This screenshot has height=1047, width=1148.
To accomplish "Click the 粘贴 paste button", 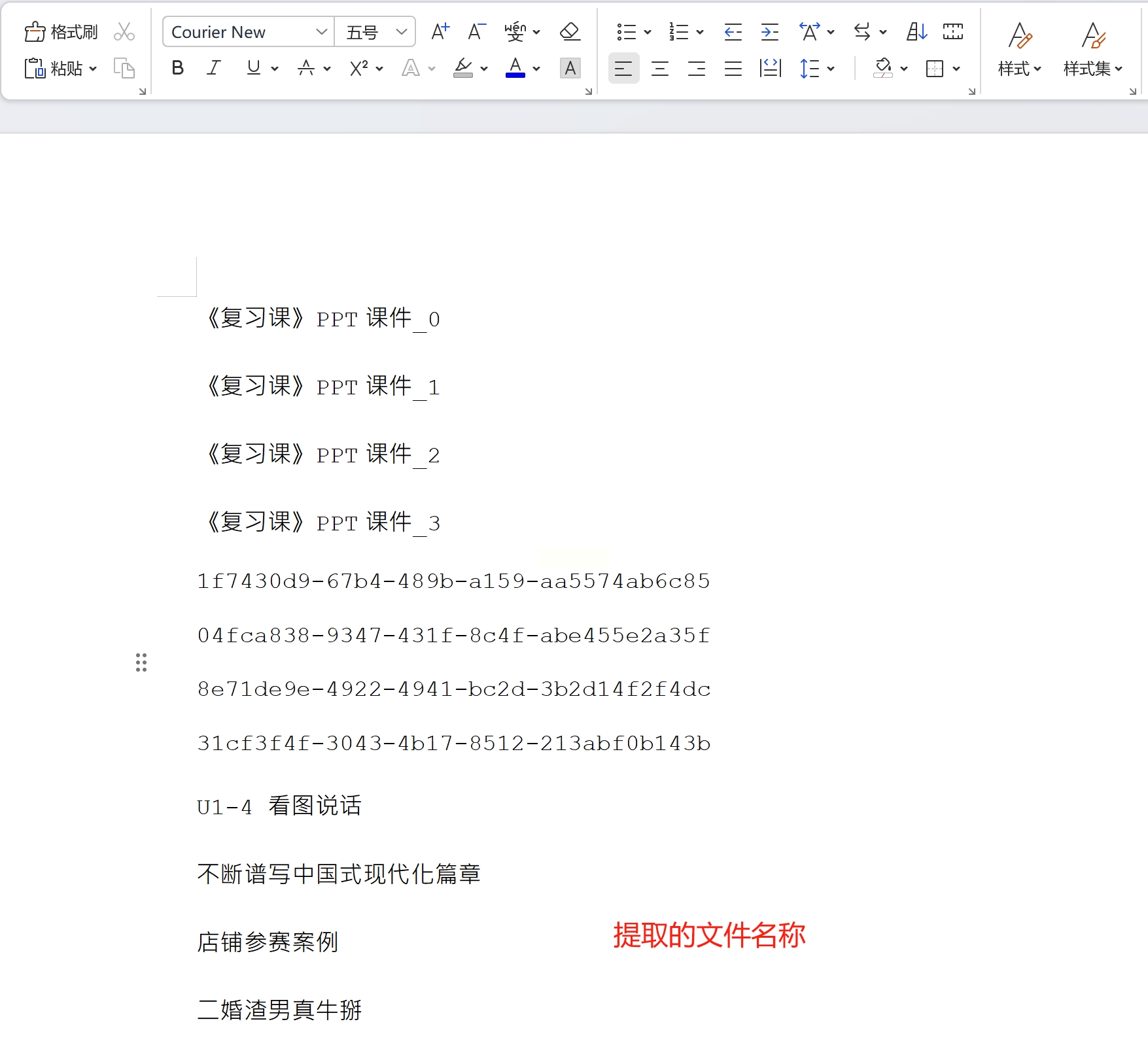I will point(60,68).
